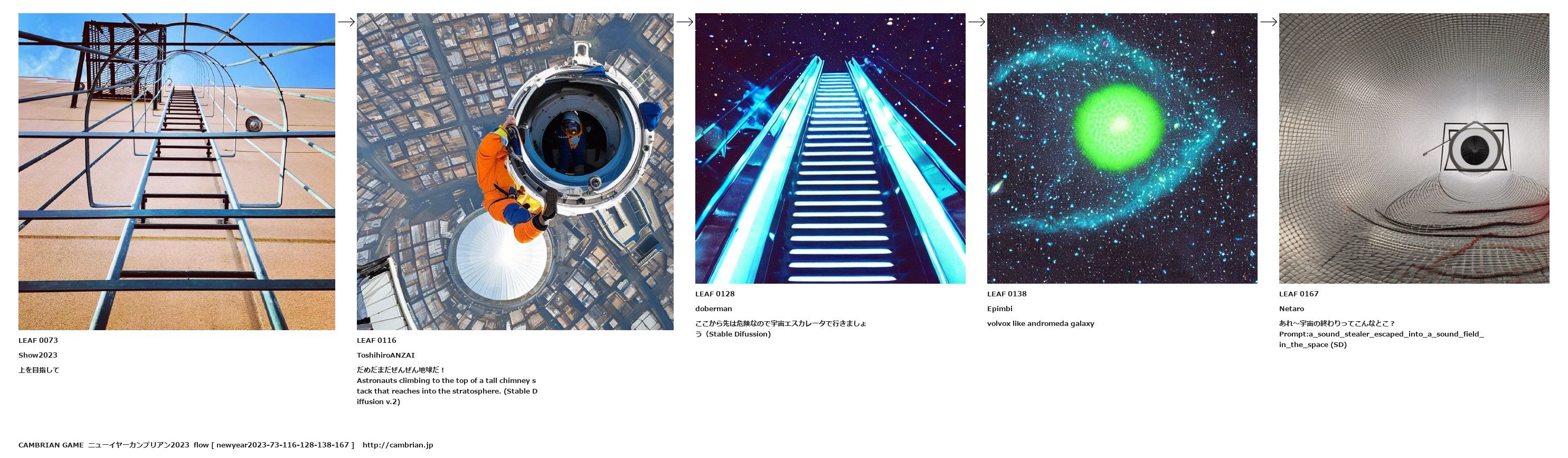Click the LEAF 0167 label
This screenshot has height=458, width=1568.
coord(1298,294)
